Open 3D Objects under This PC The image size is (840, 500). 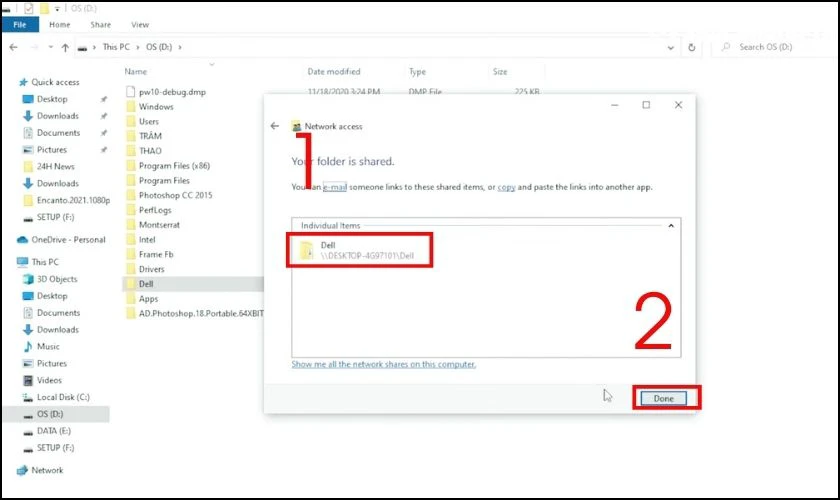[x=50, y=279]
